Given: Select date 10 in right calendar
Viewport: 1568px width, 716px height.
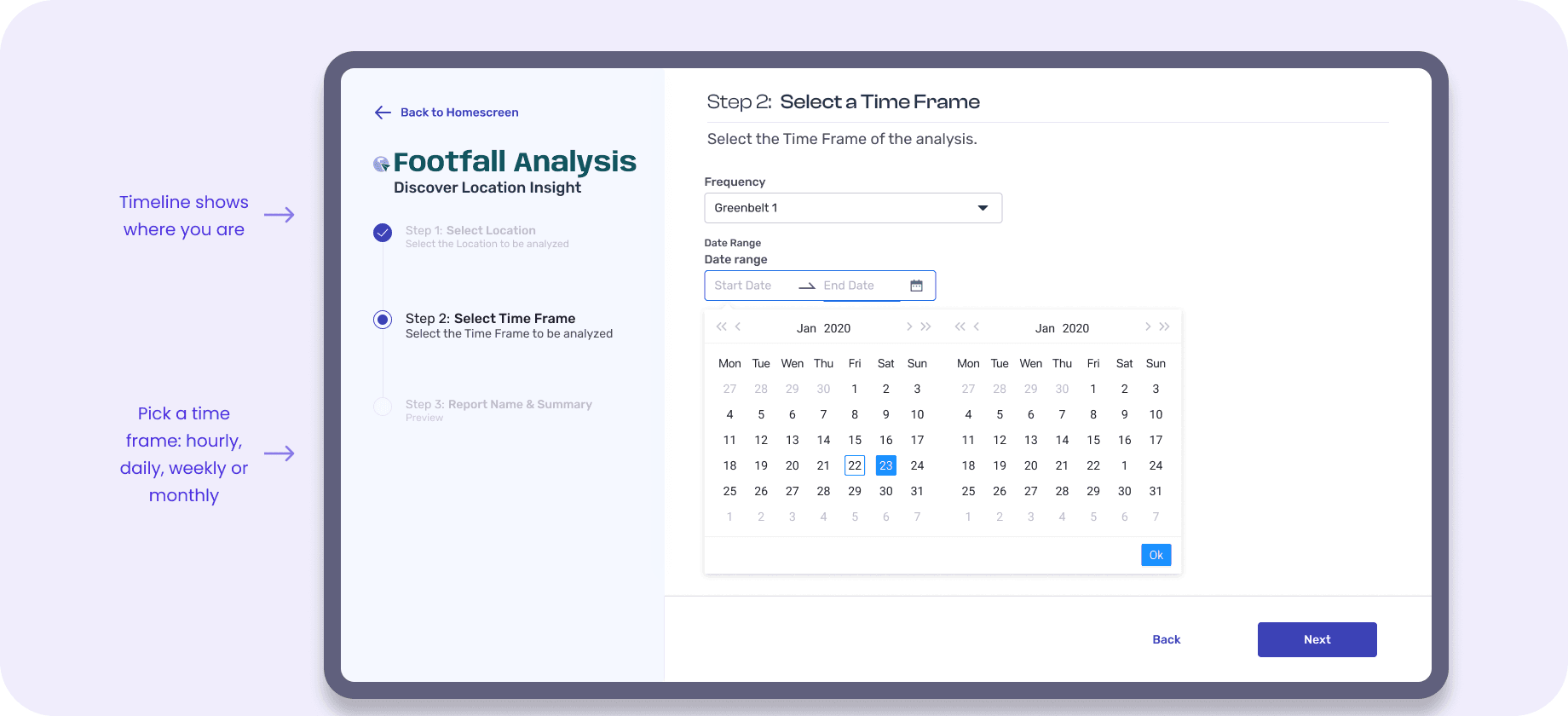Looking at the screenshot, I should 1156,414.
